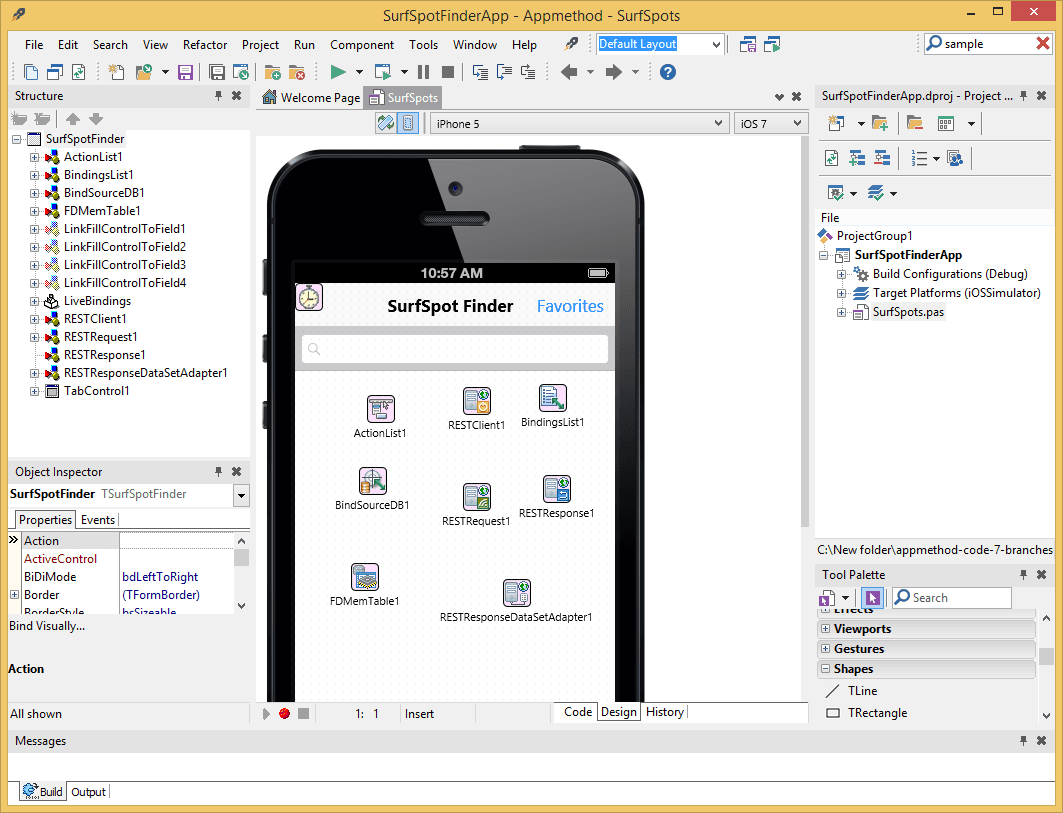The width and height of the screenshot is (1063, 813).
Task: Toggle the rotate orientation button in designer
Action: pos(386,123)
